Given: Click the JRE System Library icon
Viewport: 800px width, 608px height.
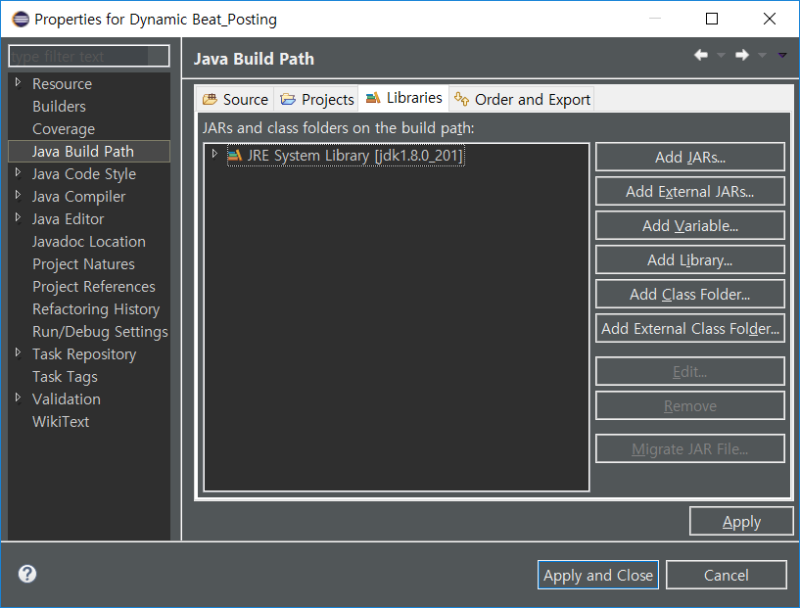Looking at the screenshot, I should [235, 156].
